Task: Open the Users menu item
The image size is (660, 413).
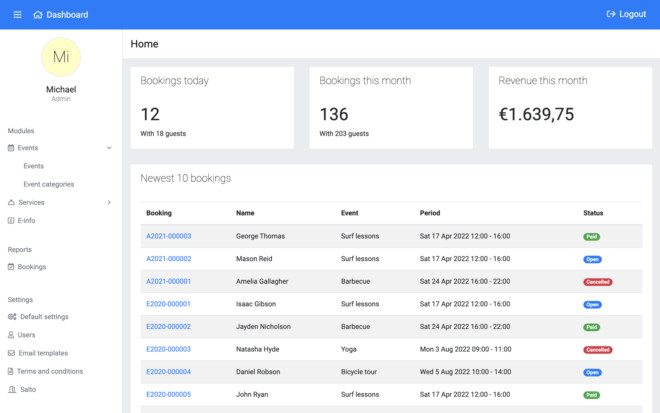Action: point(27,335)
